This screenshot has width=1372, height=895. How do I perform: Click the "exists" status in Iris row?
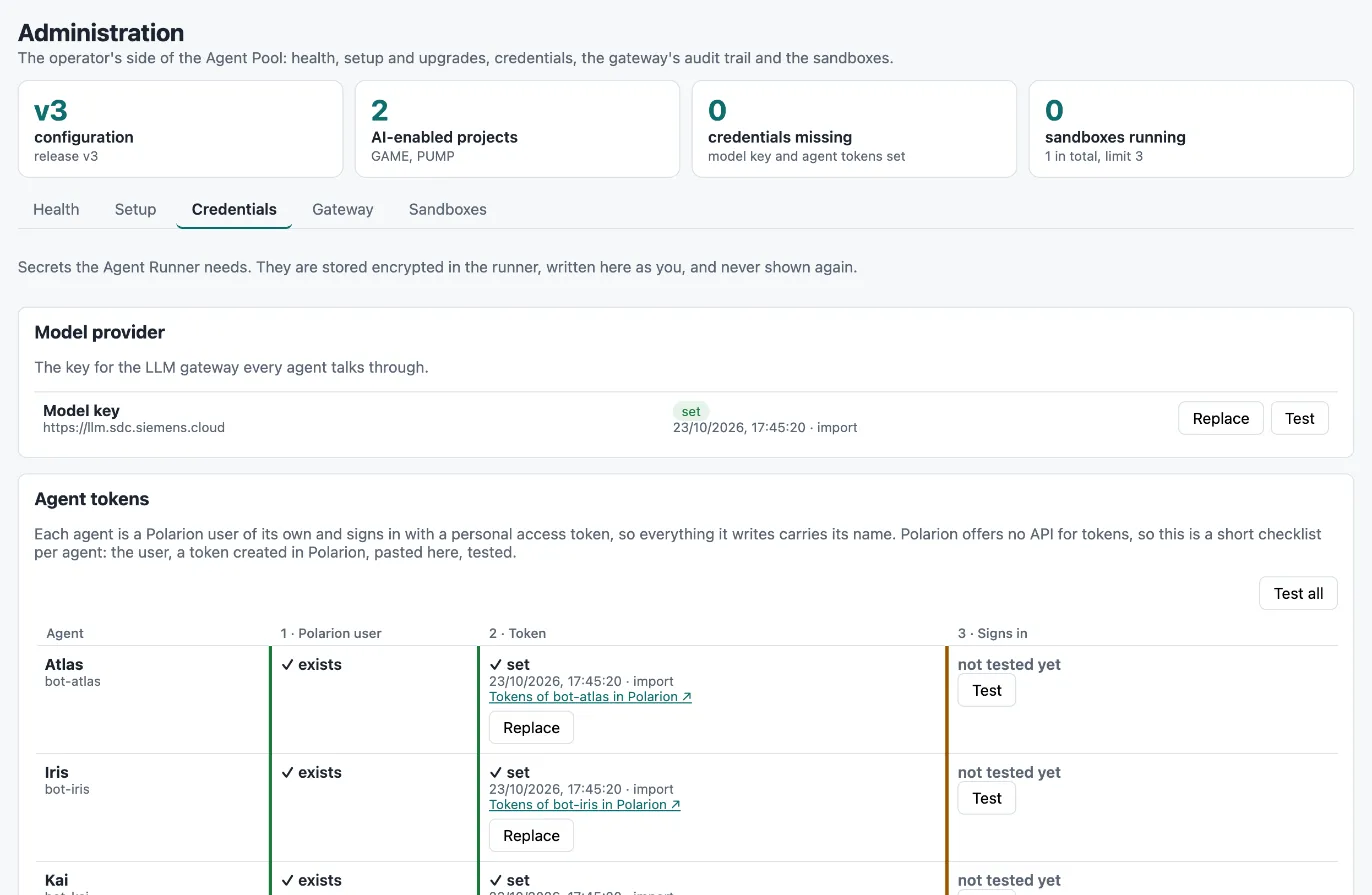pyautogui.click(x=311, y=772)
